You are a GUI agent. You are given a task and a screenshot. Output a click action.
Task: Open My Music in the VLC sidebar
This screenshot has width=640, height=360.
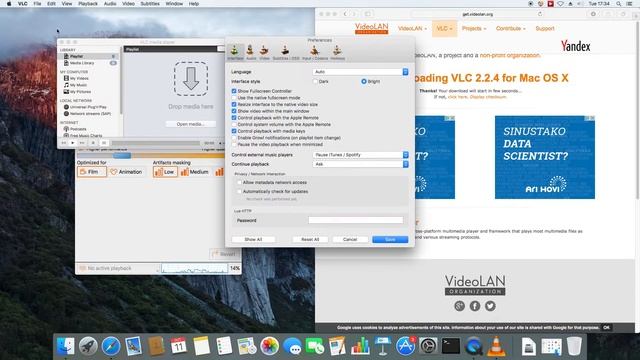[x=78, y=85]
